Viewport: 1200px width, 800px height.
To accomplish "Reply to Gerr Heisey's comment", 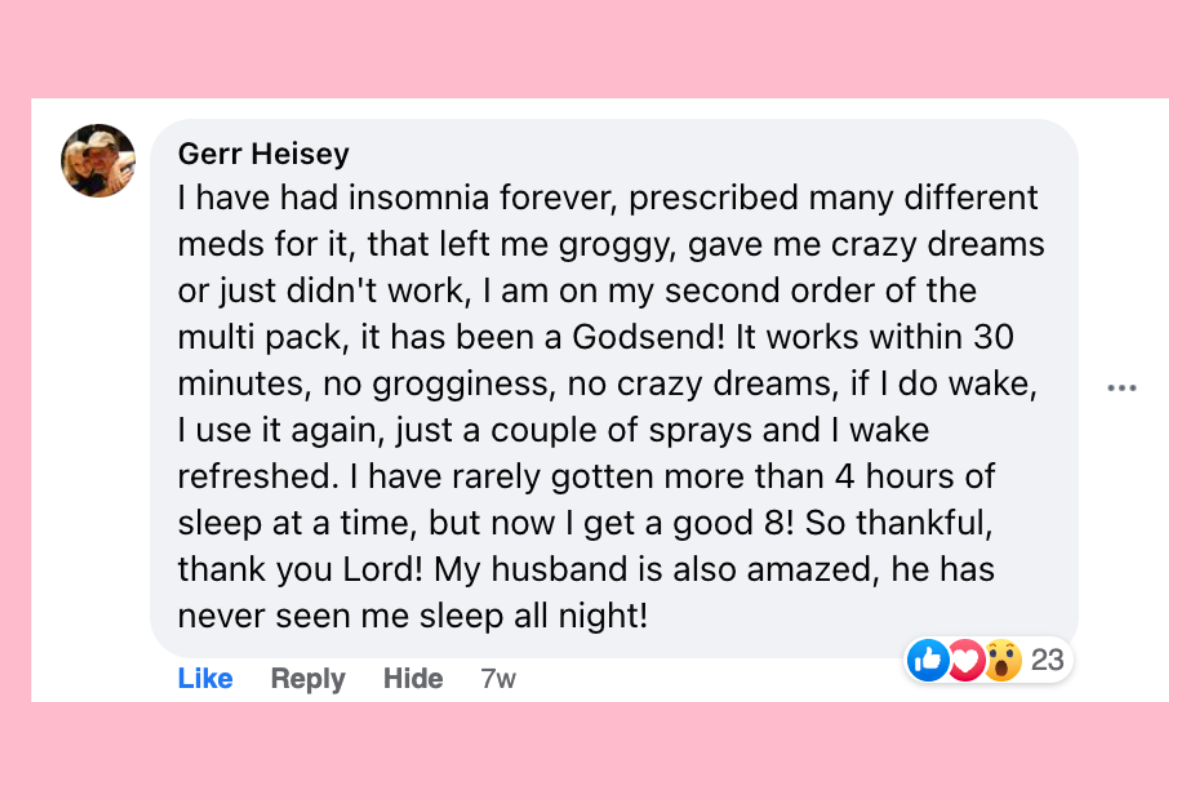I will click(308, 679).
